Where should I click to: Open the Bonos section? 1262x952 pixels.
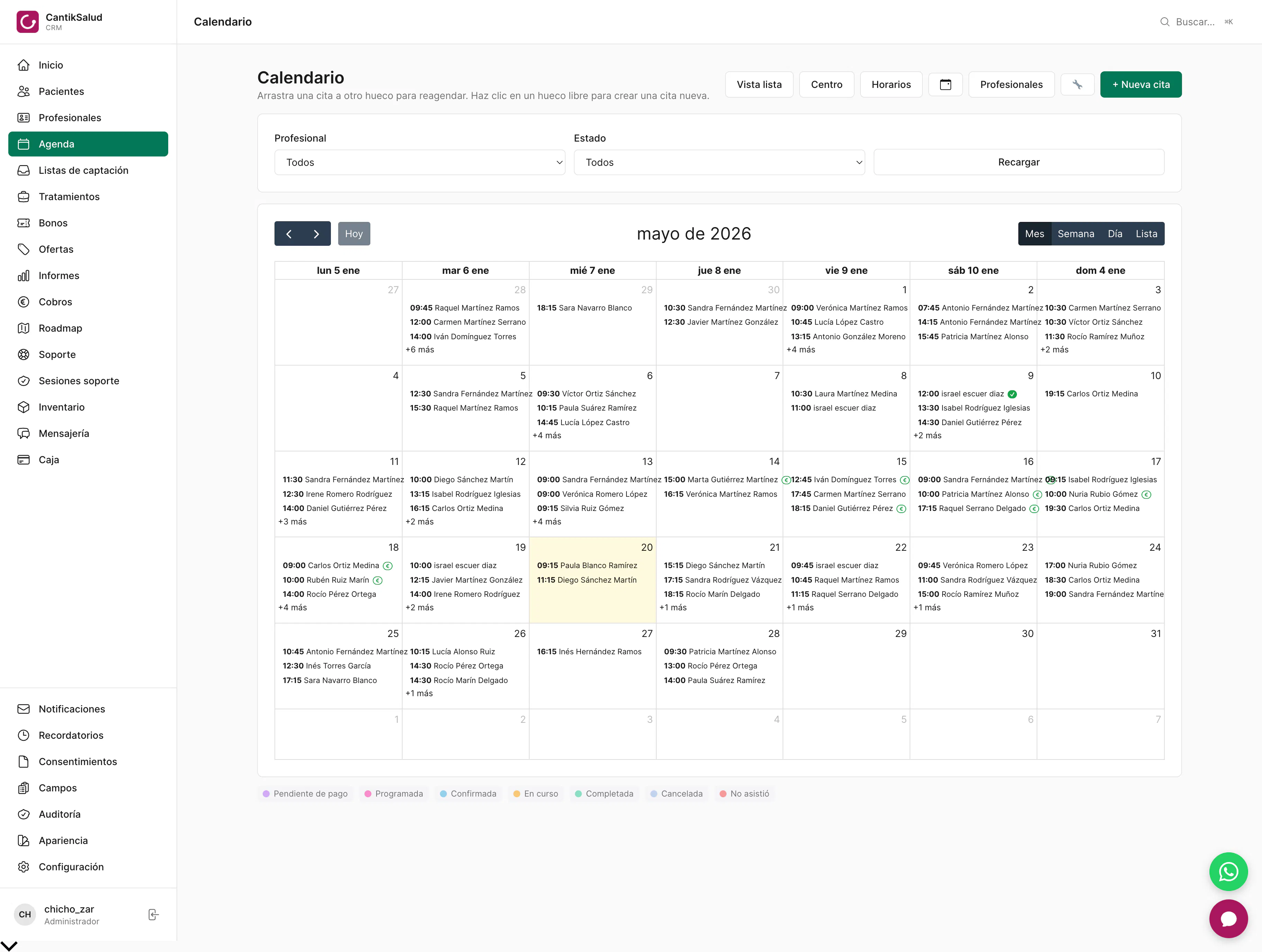88,223
